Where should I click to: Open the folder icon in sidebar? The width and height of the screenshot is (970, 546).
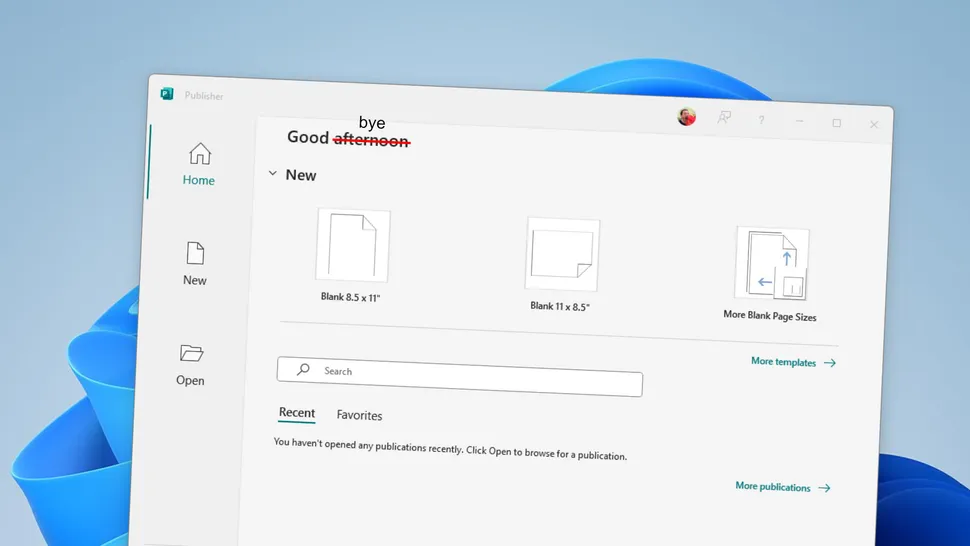click(x=192, y=353)
